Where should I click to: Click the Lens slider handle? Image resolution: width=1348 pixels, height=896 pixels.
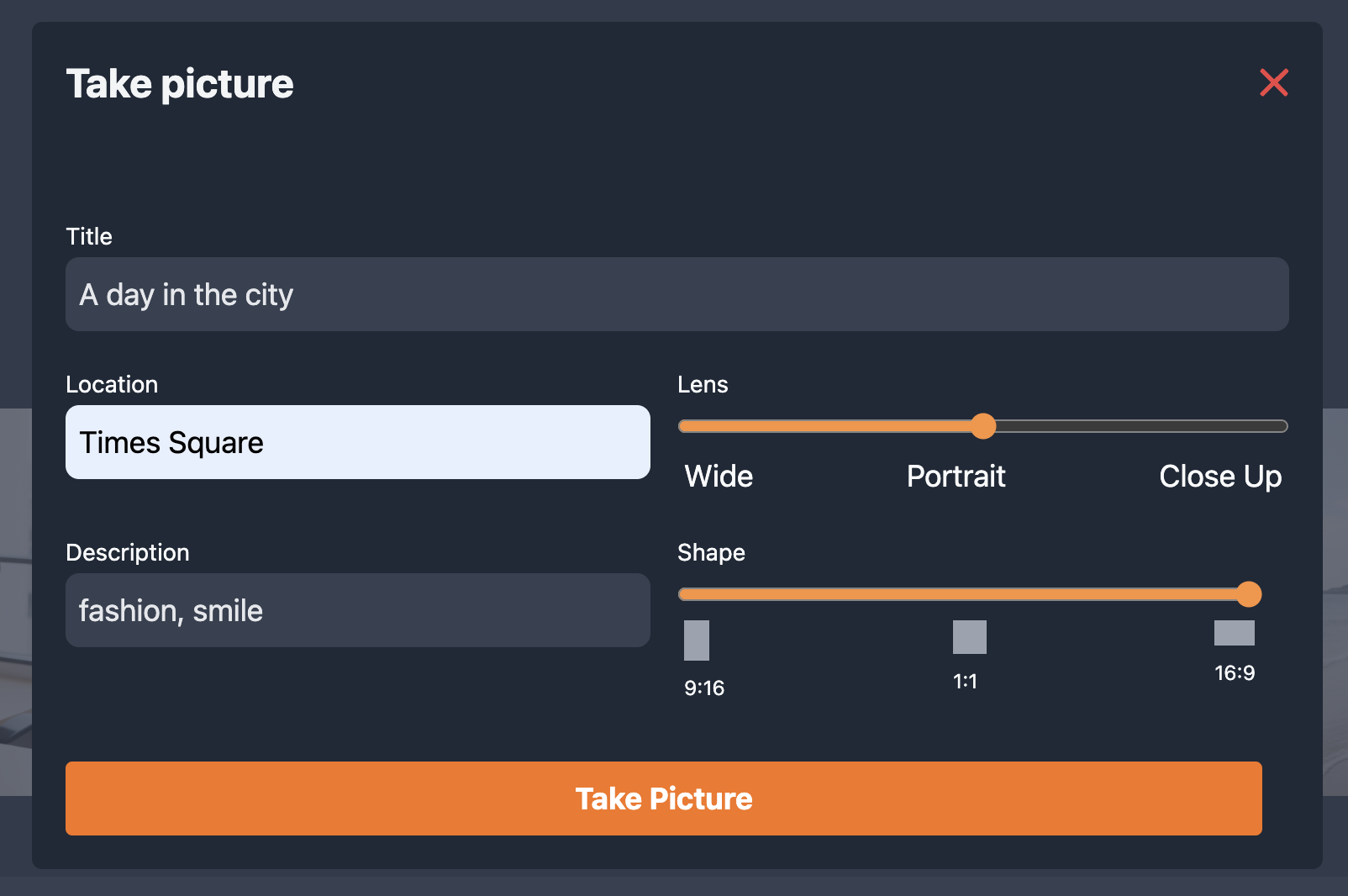(x=982, y=426)
